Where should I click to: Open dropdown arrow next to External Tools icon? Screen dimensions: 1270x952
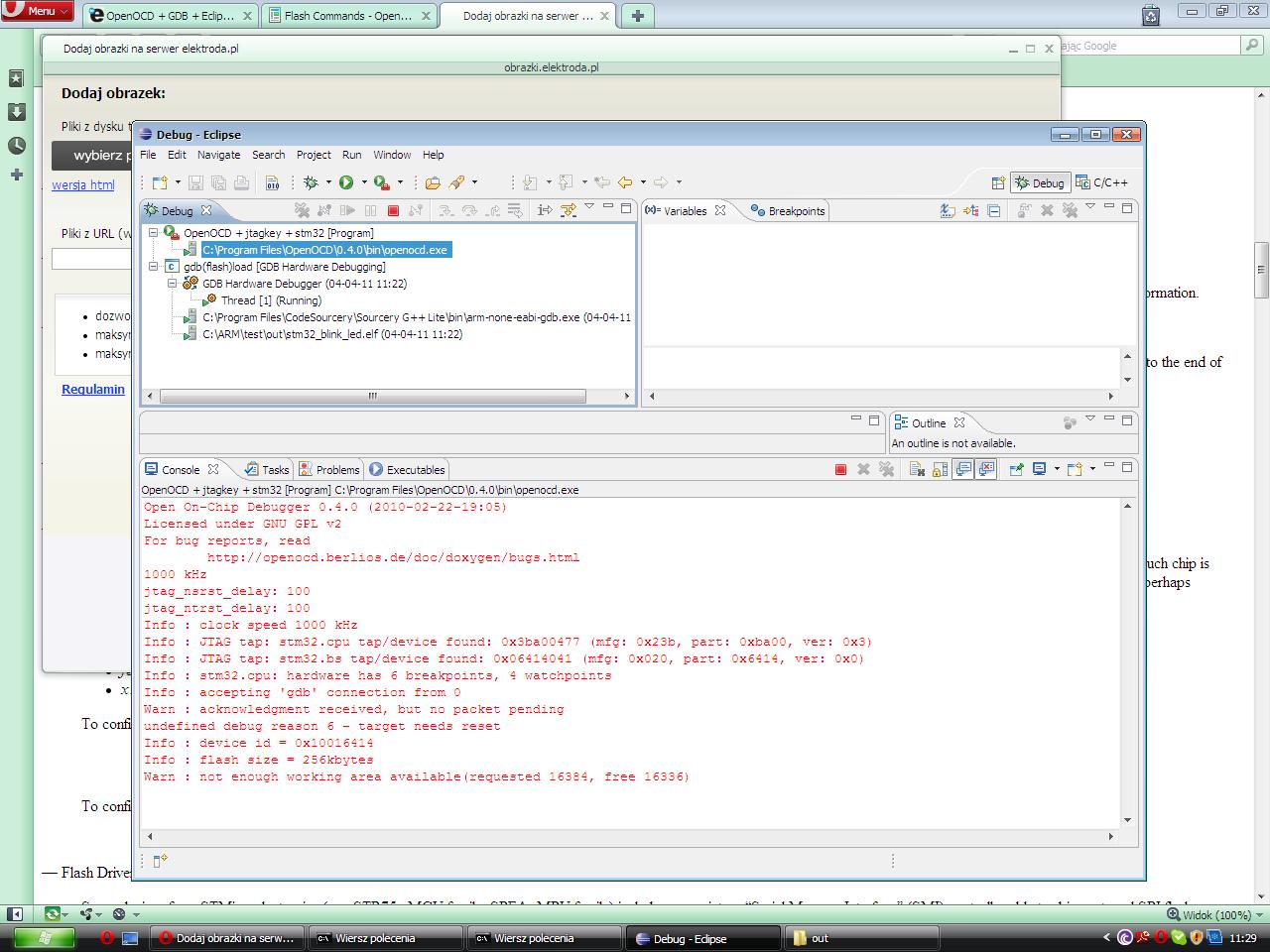tap(400, 182)
